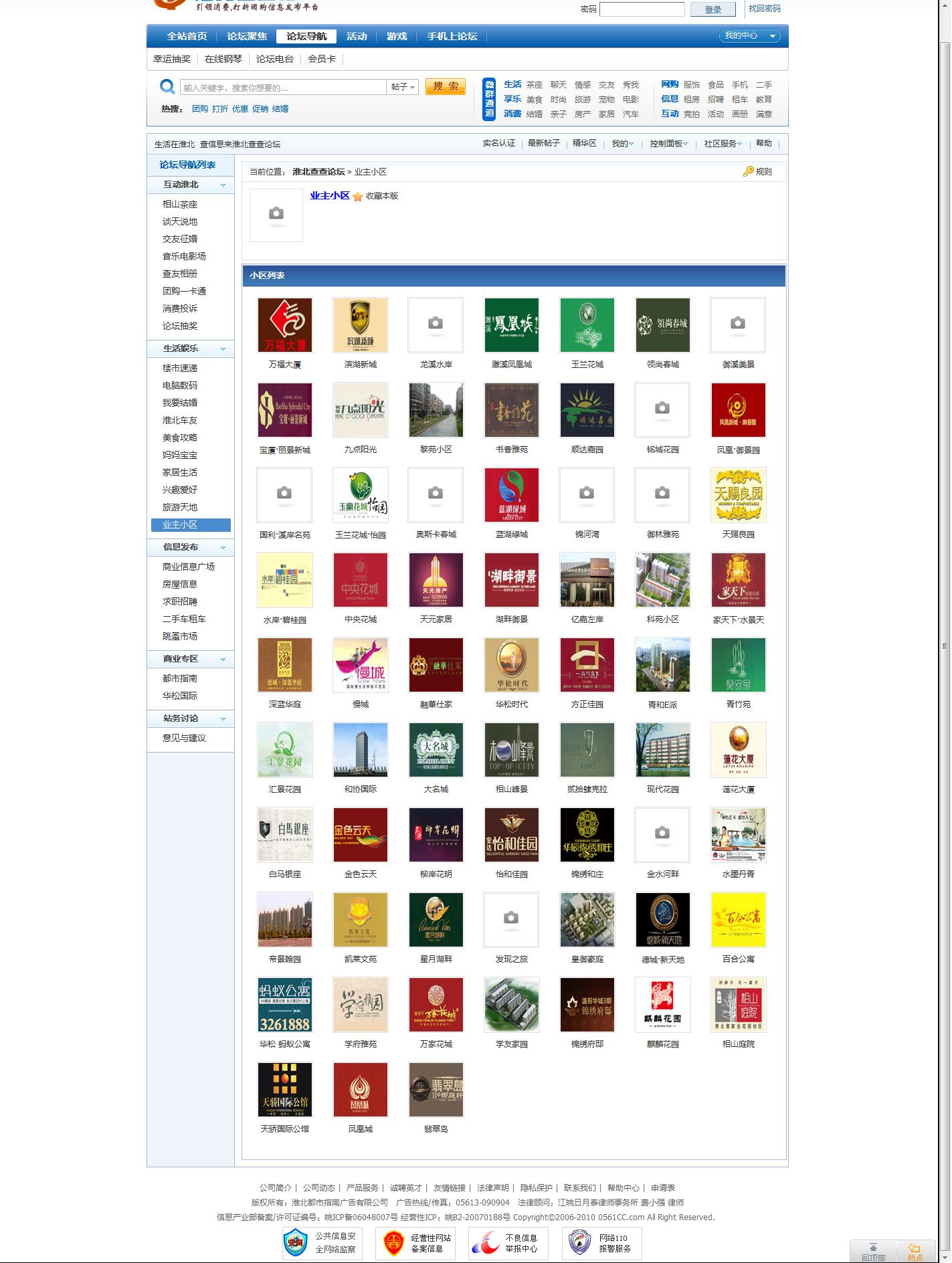Click the star icon beside 收藏本版
This screenshot has width=952, height=1263.
click(x=358, y=197)
